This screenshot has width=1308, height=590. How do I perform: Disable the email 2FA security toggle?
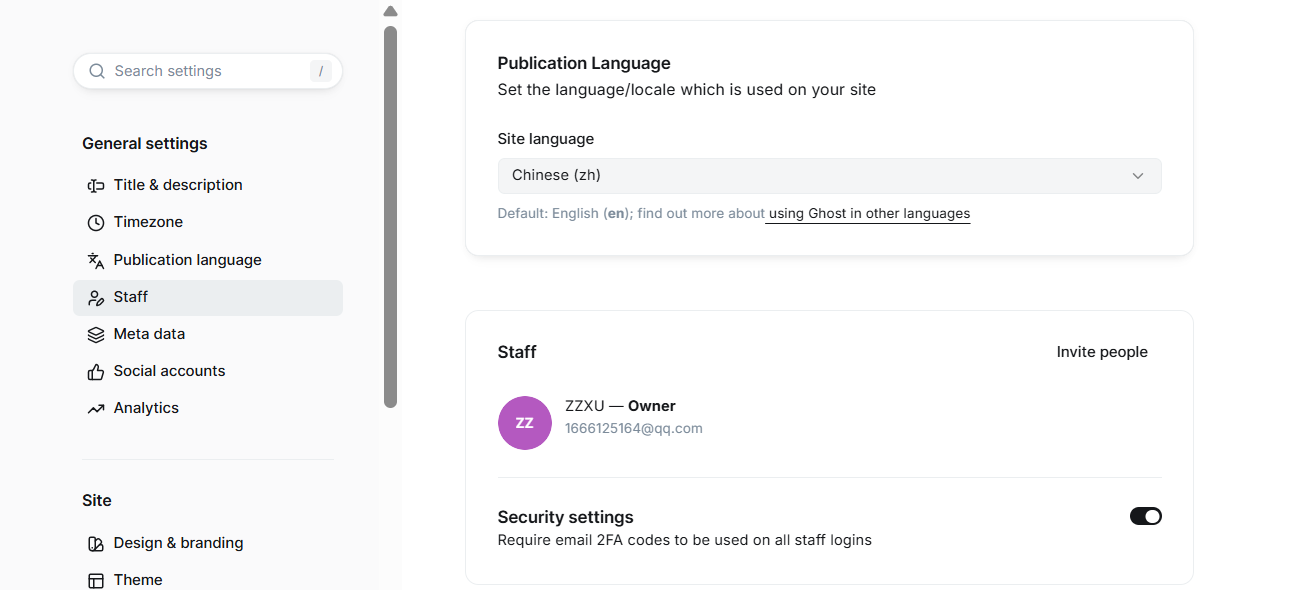pyautogui.click(x=1146, y=516)
